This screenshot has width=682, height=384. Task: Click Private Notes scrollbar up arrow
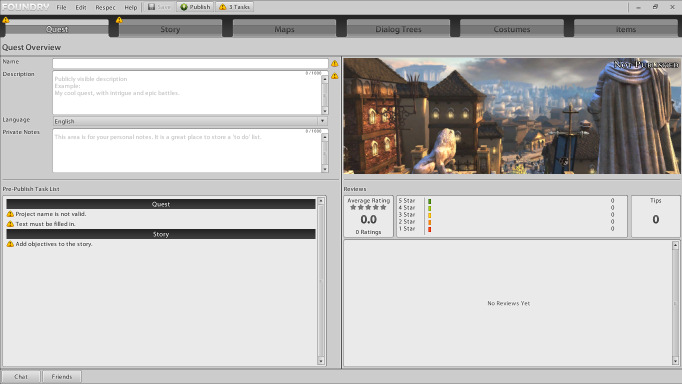click(x=325, y=137)
